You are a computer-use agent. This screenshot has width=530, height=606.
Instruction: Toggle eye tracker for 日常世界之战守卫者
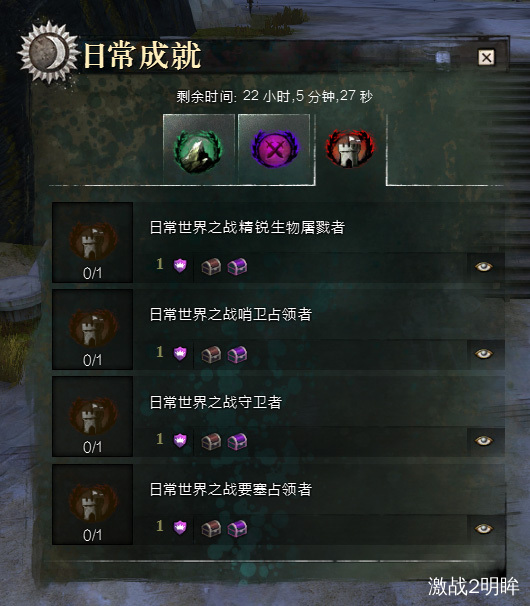484,441
